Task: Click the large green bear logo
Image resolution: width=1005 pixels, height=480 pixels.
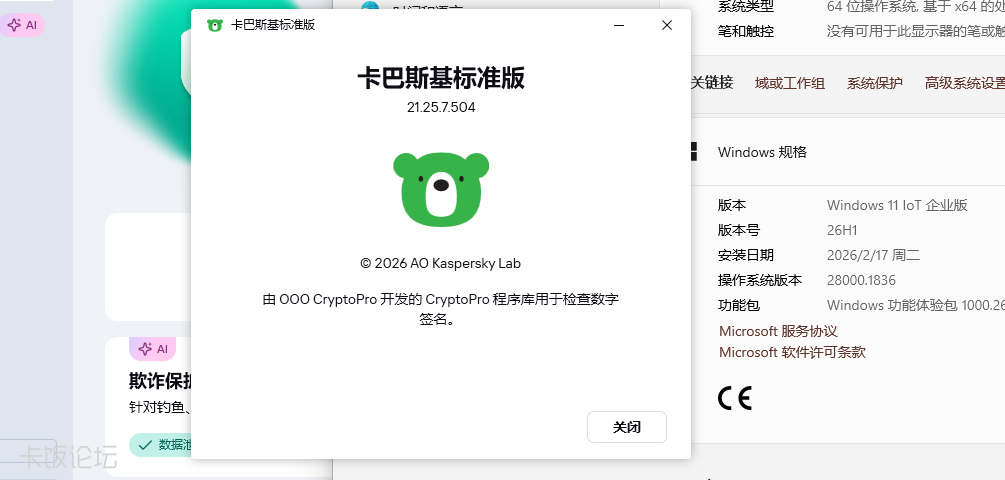Action: (x=441, y=189)
